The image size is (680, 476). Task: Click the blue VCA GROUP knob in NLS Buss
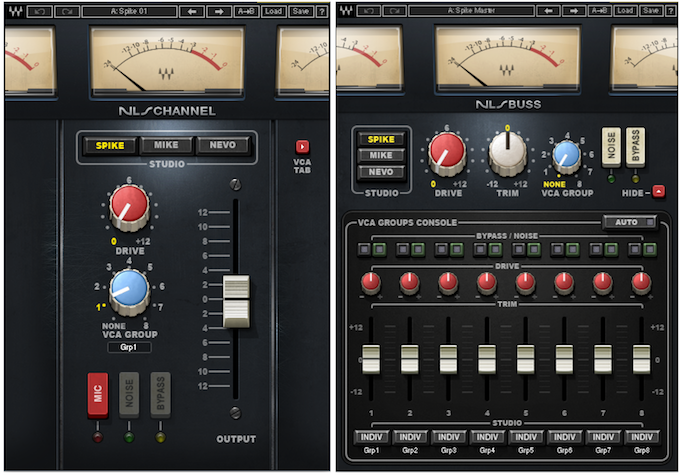[566, 156]
